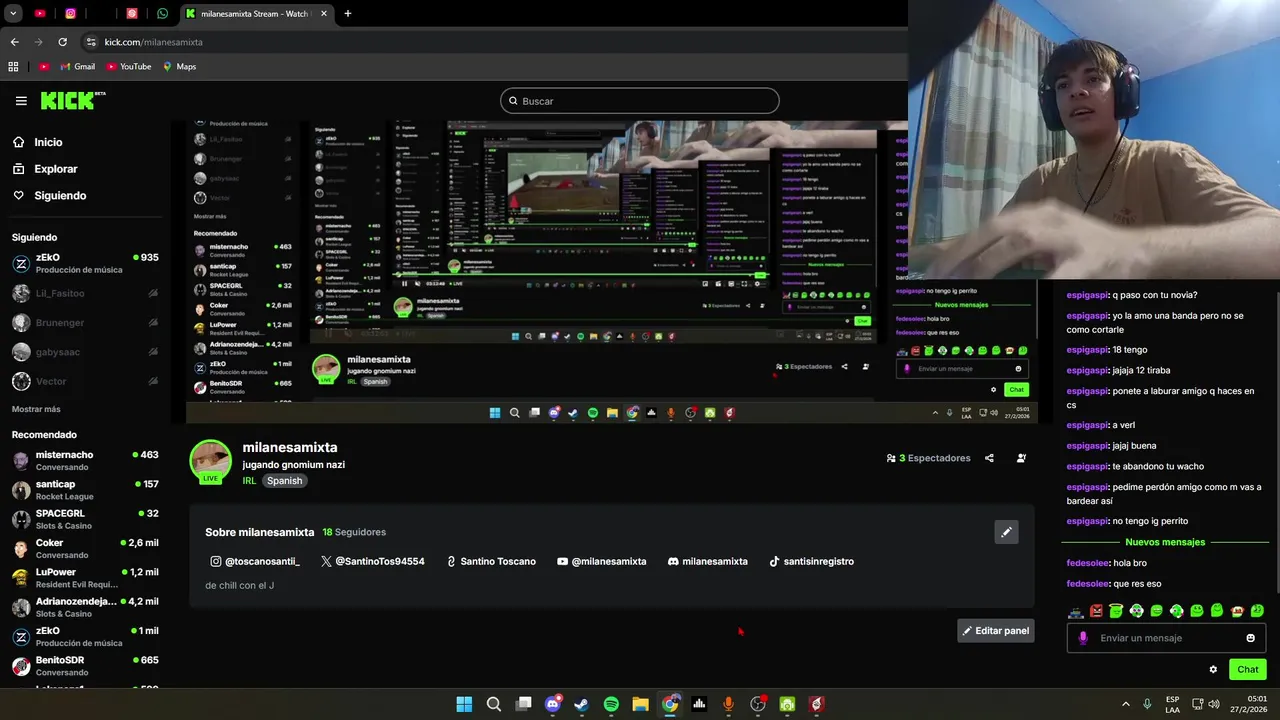
Task: Click fedesolee username in 'hola bro' message
Action: (1087, 563)
